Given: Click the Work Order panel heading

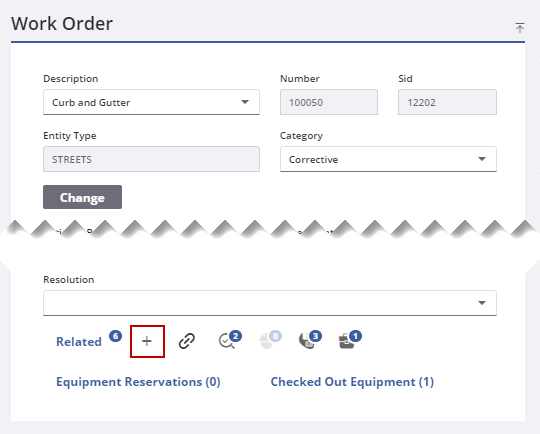Looking at the screenshot, I should 62,24.
